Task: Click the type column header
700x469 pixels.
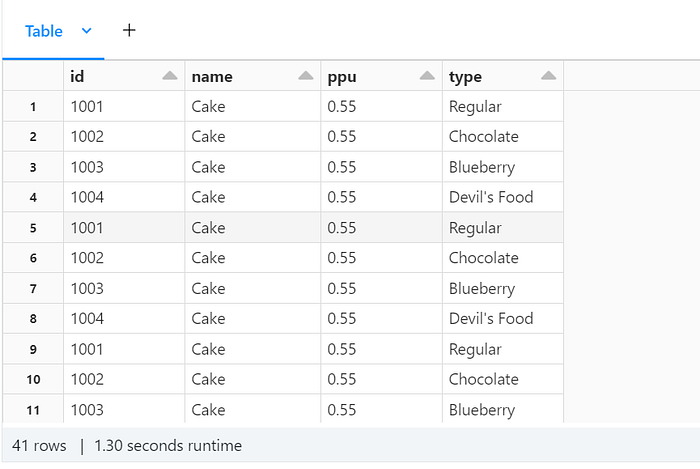Action: (x=465, y=76)
